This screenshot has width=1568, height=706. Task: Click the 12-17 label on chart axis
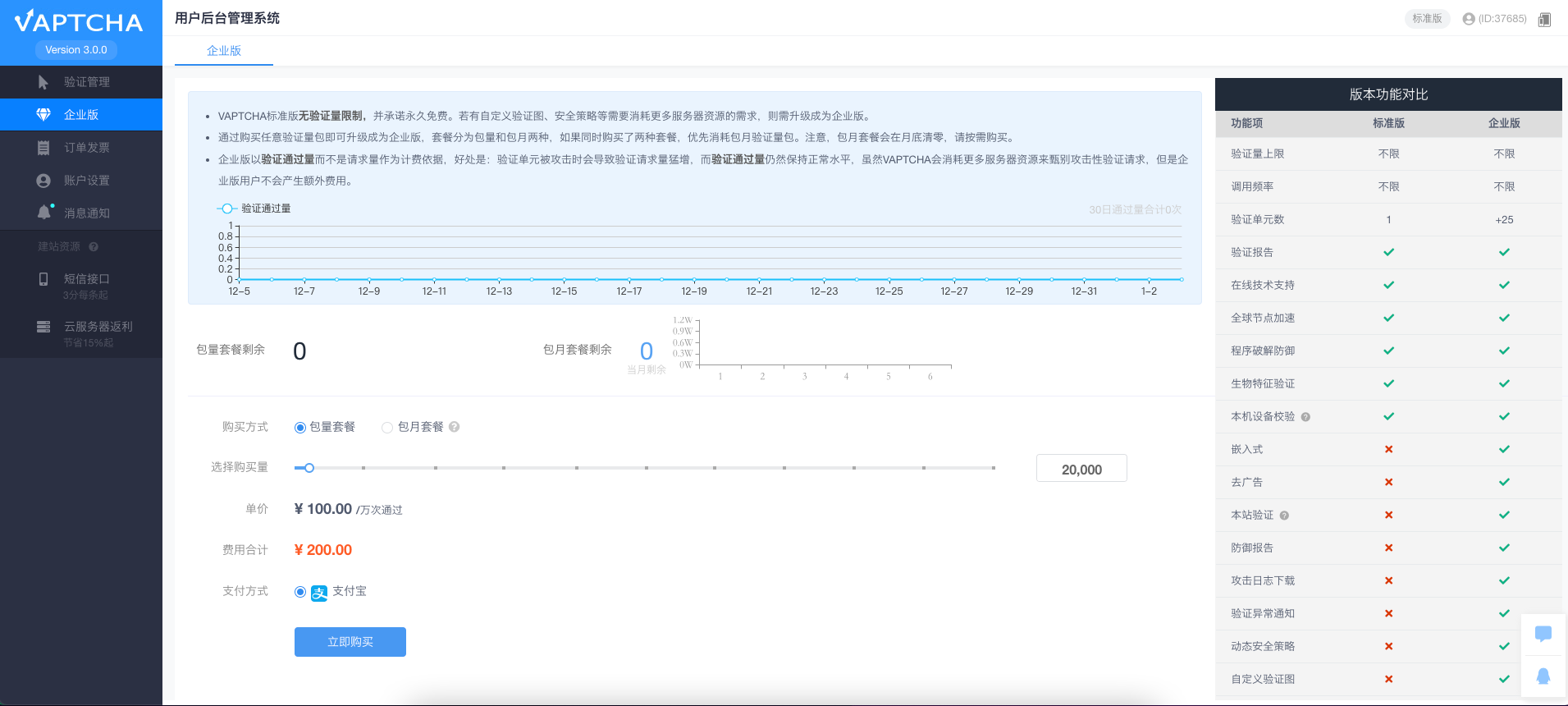pos(629,291)
